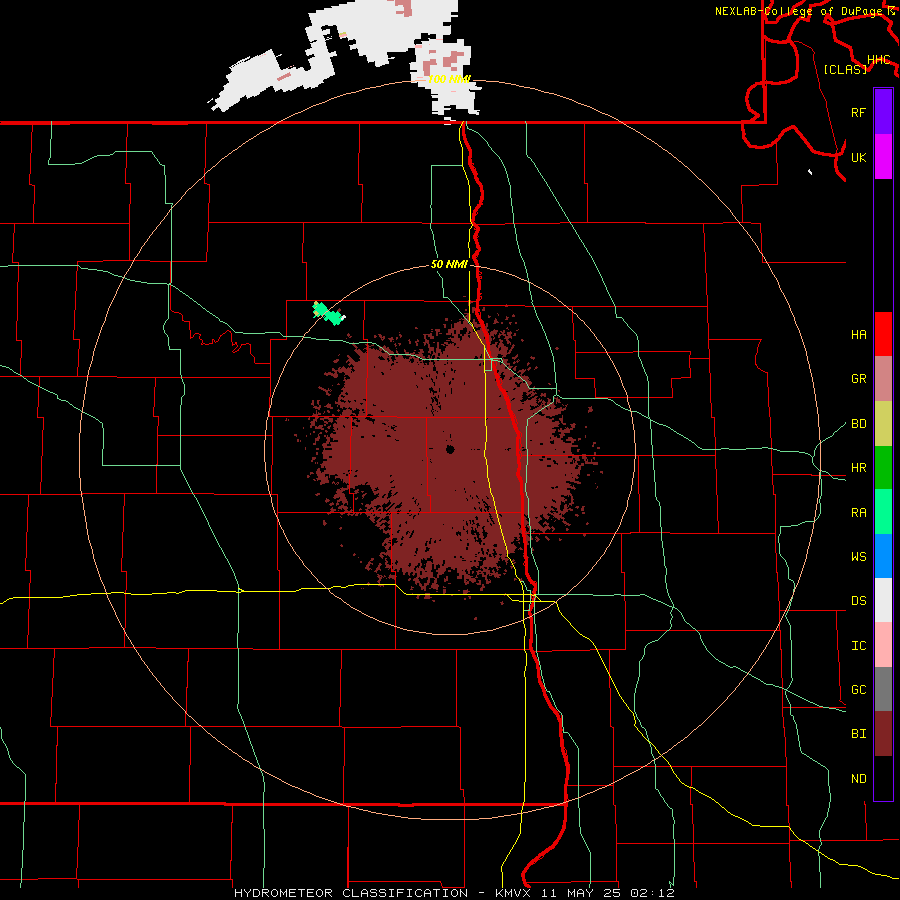Click the ND legend label
The image size is (900, 900).
858,779
